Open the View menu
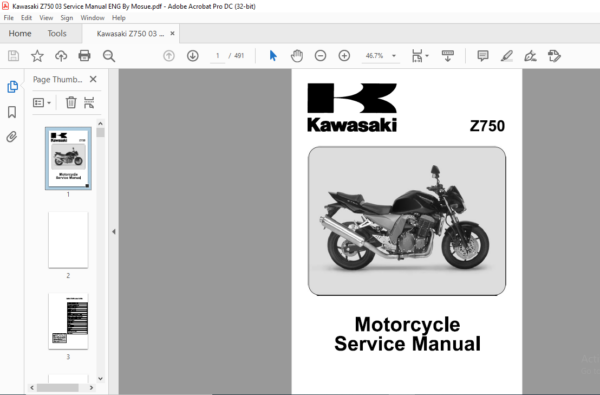The width and height of the screenshot is (600, 395). (x=46, y=18)
